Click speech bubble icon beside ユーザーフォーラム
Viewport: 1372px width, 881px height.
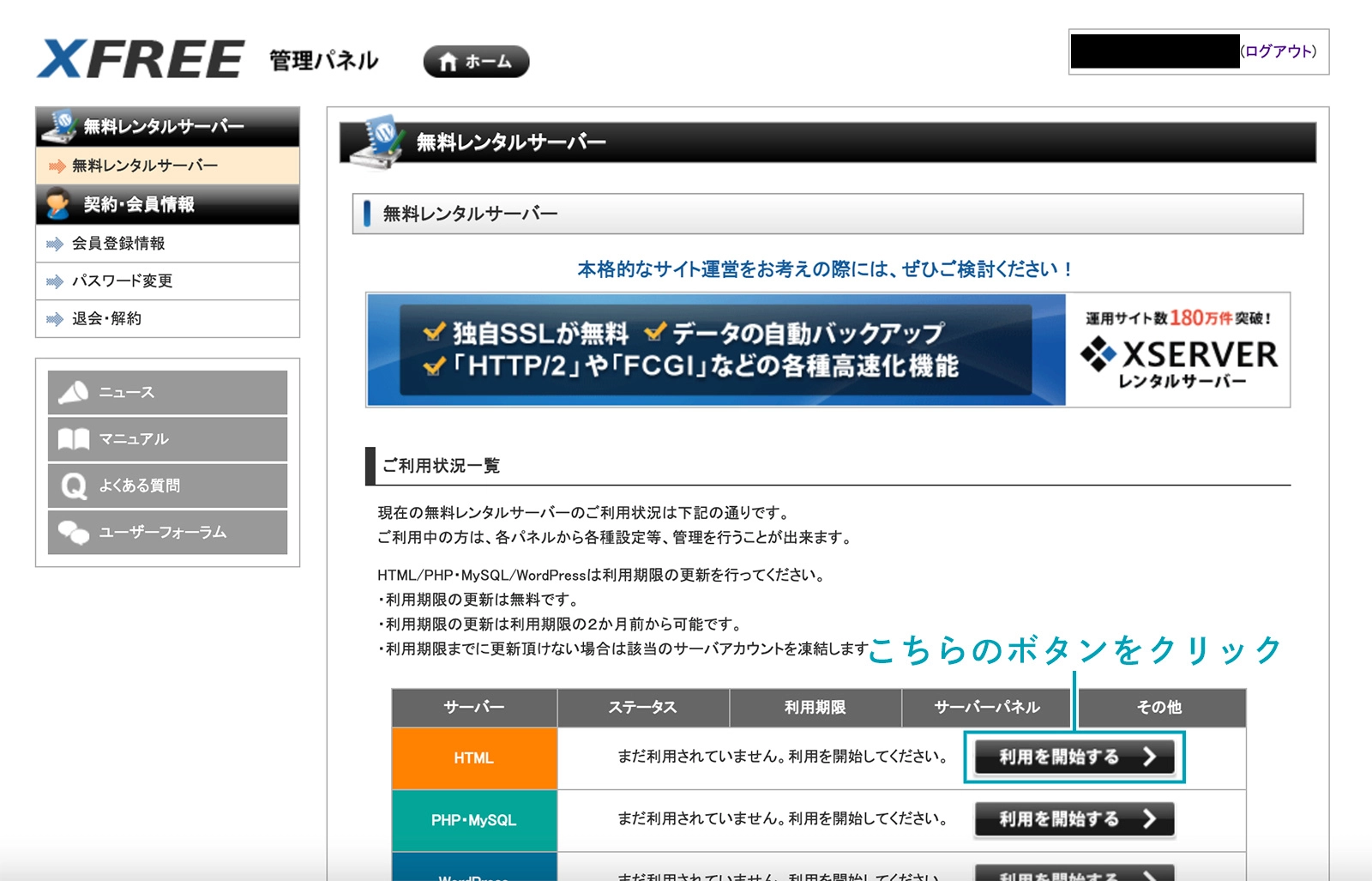[x=74, y=533]
